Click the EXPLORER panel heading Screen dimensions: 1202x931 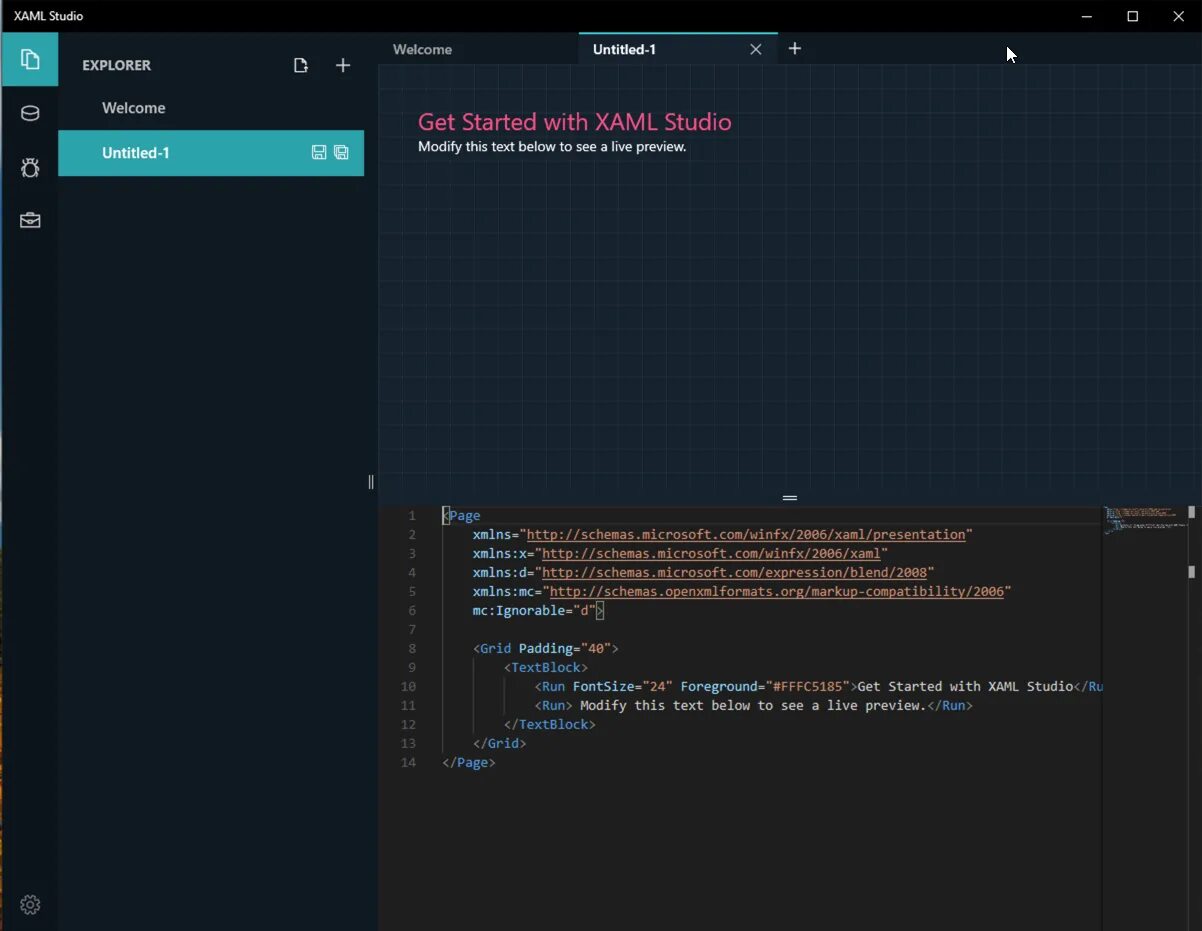(117, 65)
